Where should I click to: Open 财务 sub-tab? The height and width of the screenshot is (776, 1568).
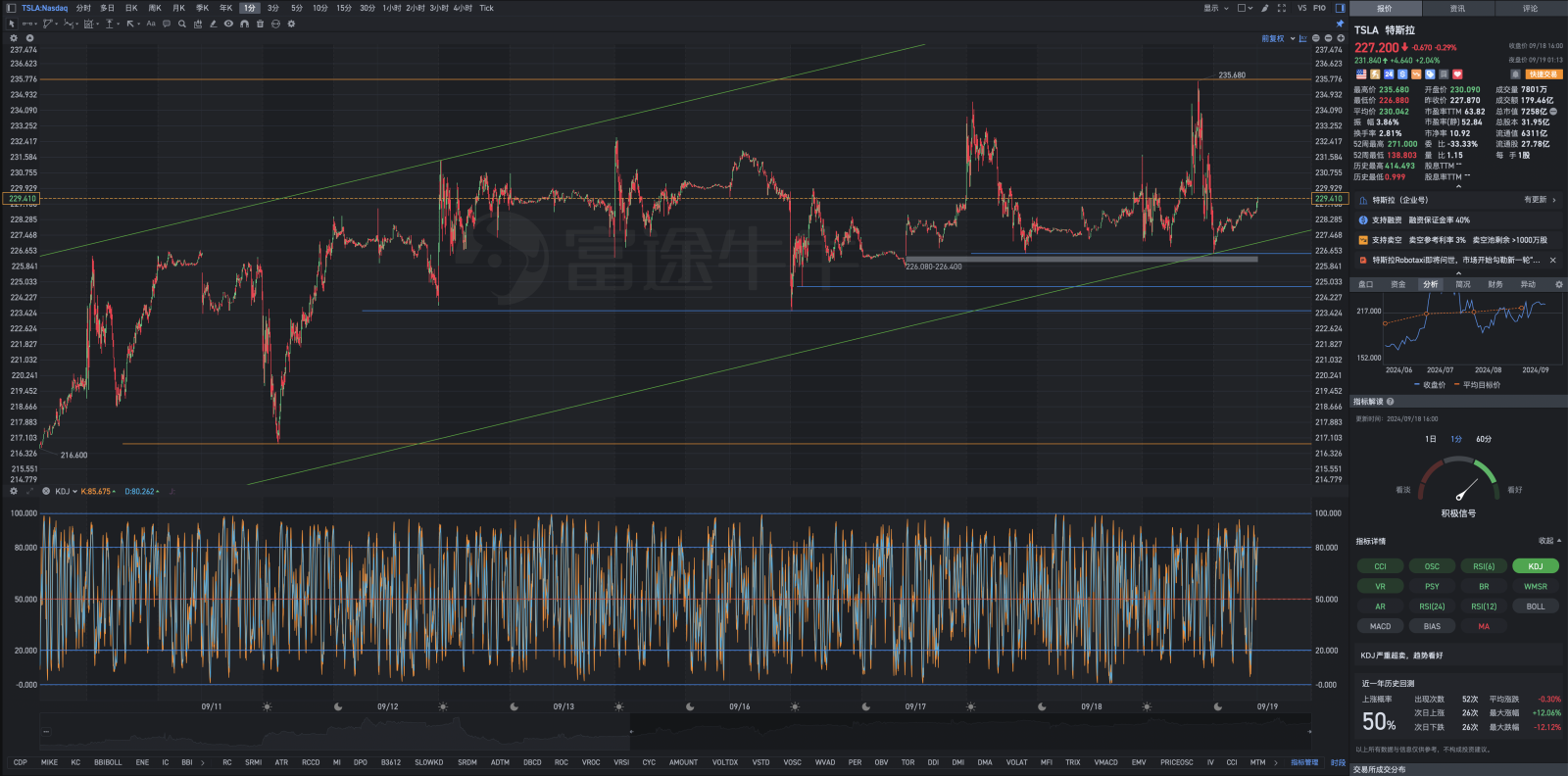(x=1494, y=284)
